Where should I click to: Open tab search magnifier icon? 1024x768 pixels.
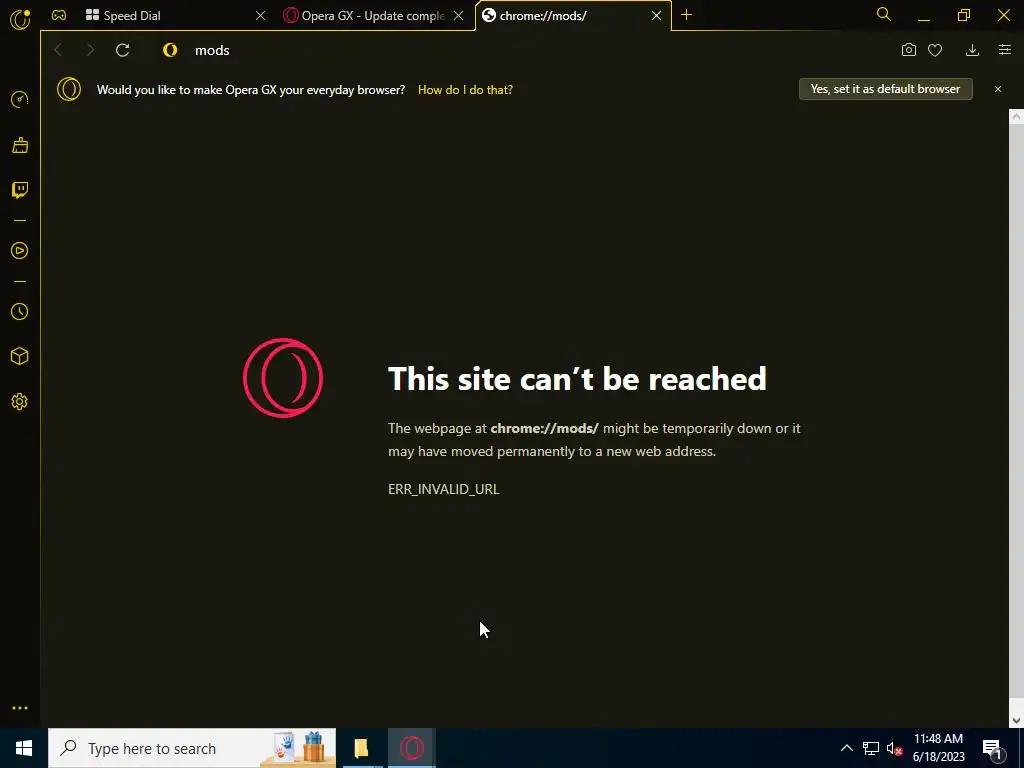(884, 14)
